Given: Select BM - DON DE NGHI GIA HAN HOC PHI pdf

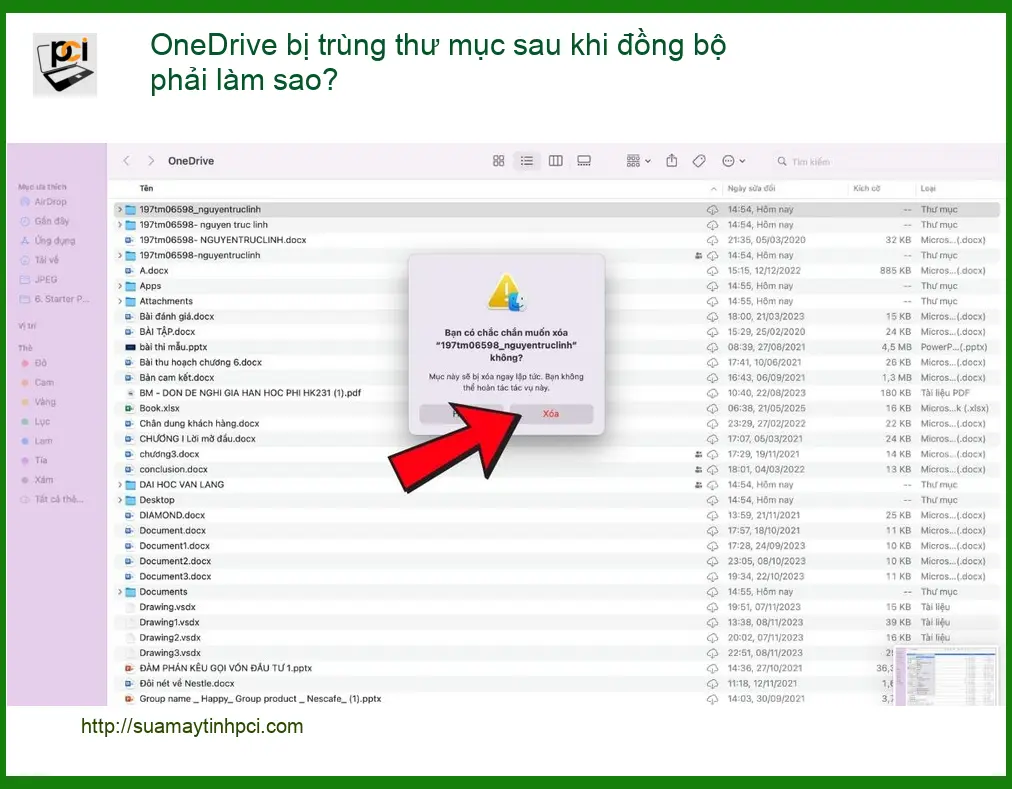Looking at the screenshot, I should pos(250,393).
